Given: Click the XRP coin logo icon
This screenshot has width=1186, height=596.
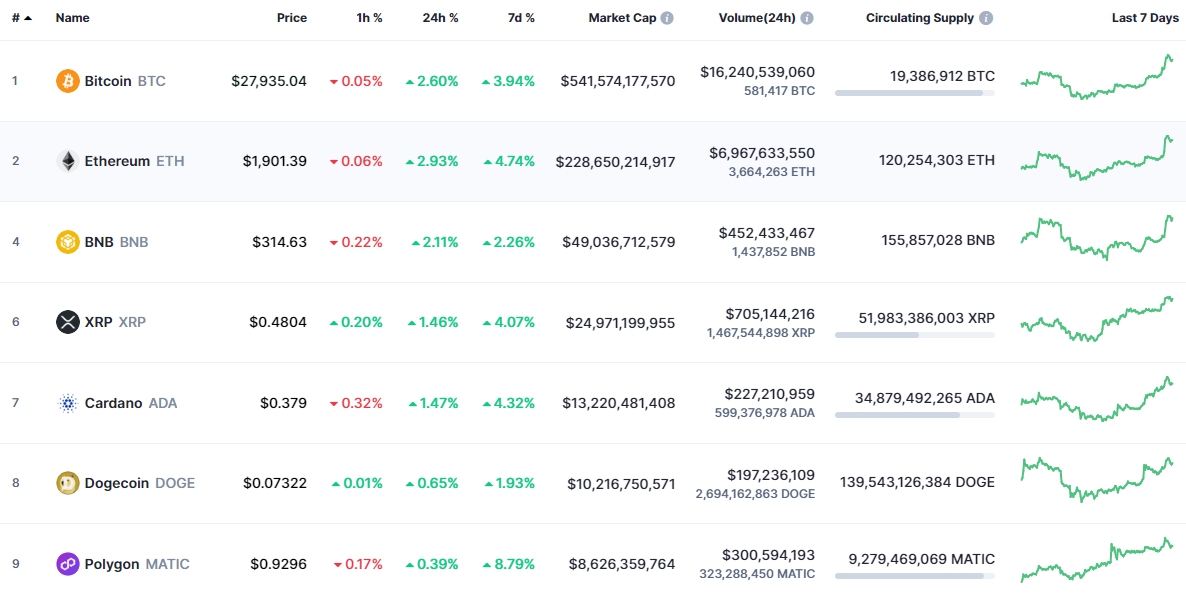Looking at the screenshot, I should [67, 322].
